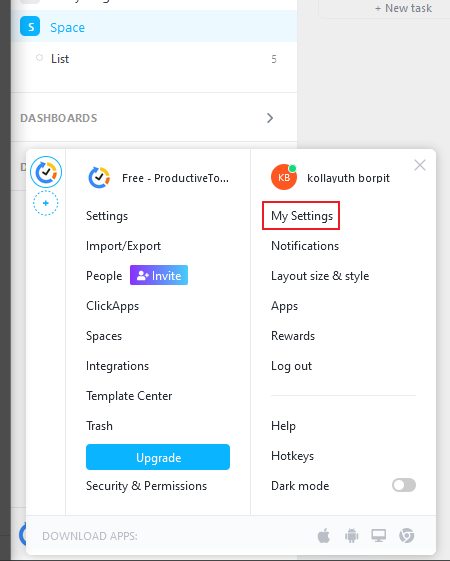Expand the Dashboards section chevron
This screenshot has height=561, width=450.
[270, 118]
